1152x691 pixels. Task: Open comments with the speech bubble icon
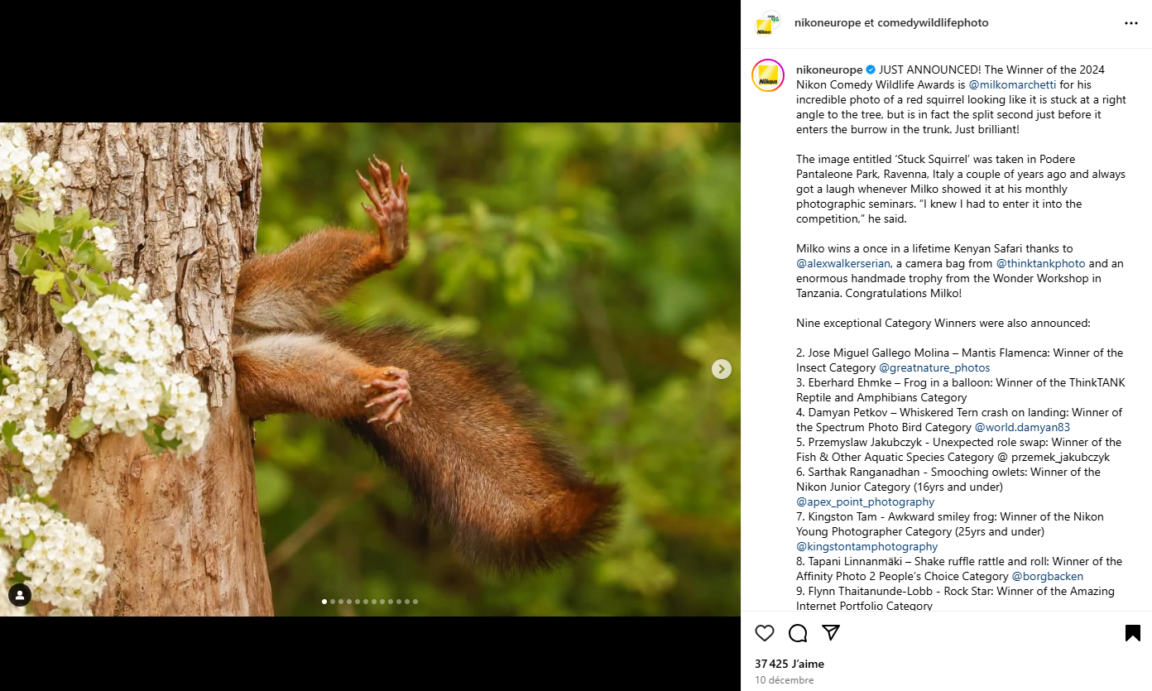pyautogui.click(x=798, y=633)
